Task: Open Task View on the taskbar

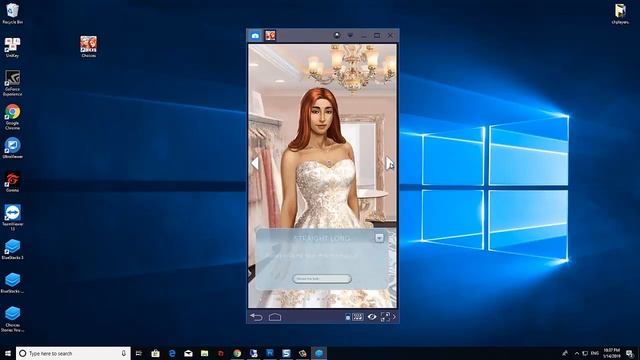Action: (x=139, y=353)
